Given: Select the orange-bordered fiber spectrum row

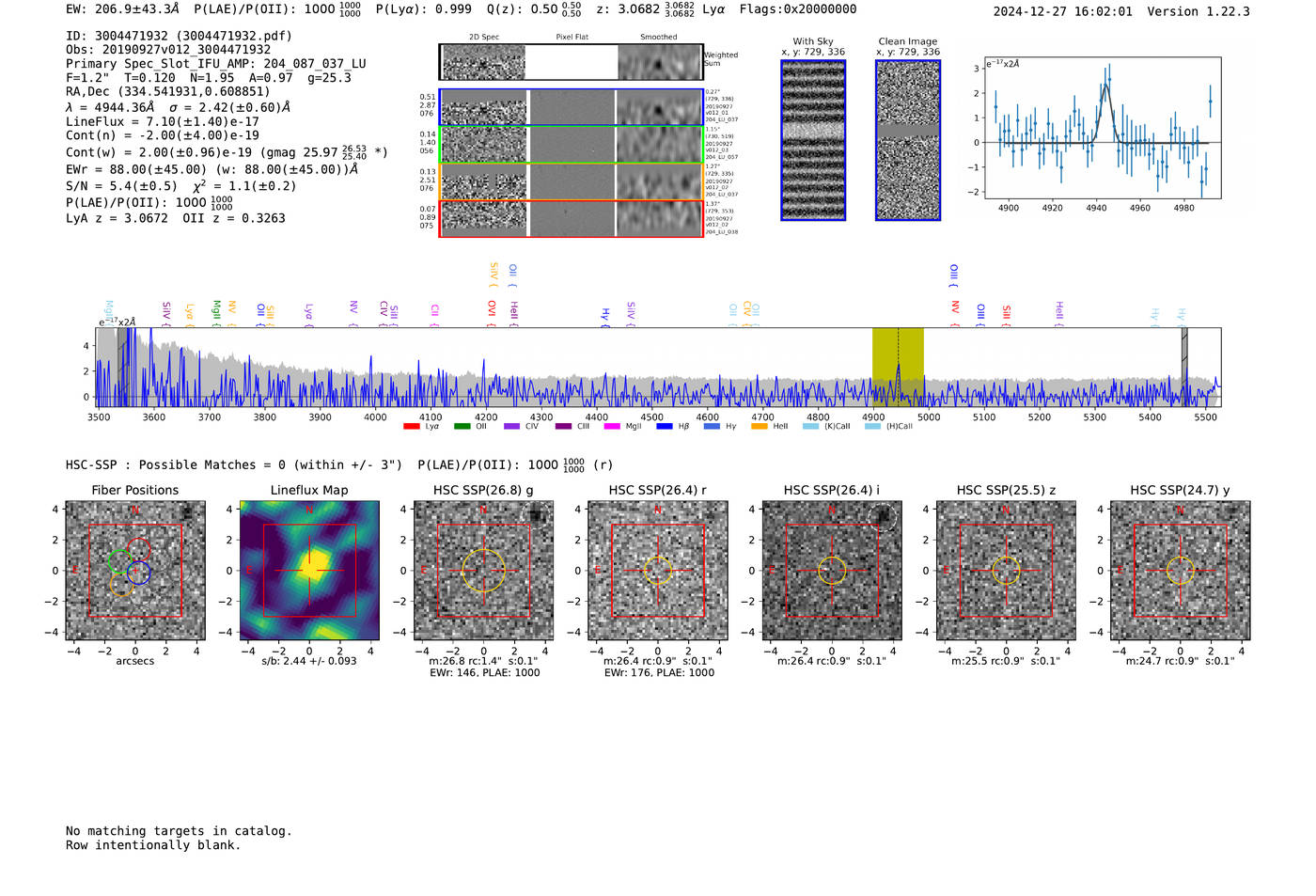Looking at the screenshot, I should [x=571, y=182].
